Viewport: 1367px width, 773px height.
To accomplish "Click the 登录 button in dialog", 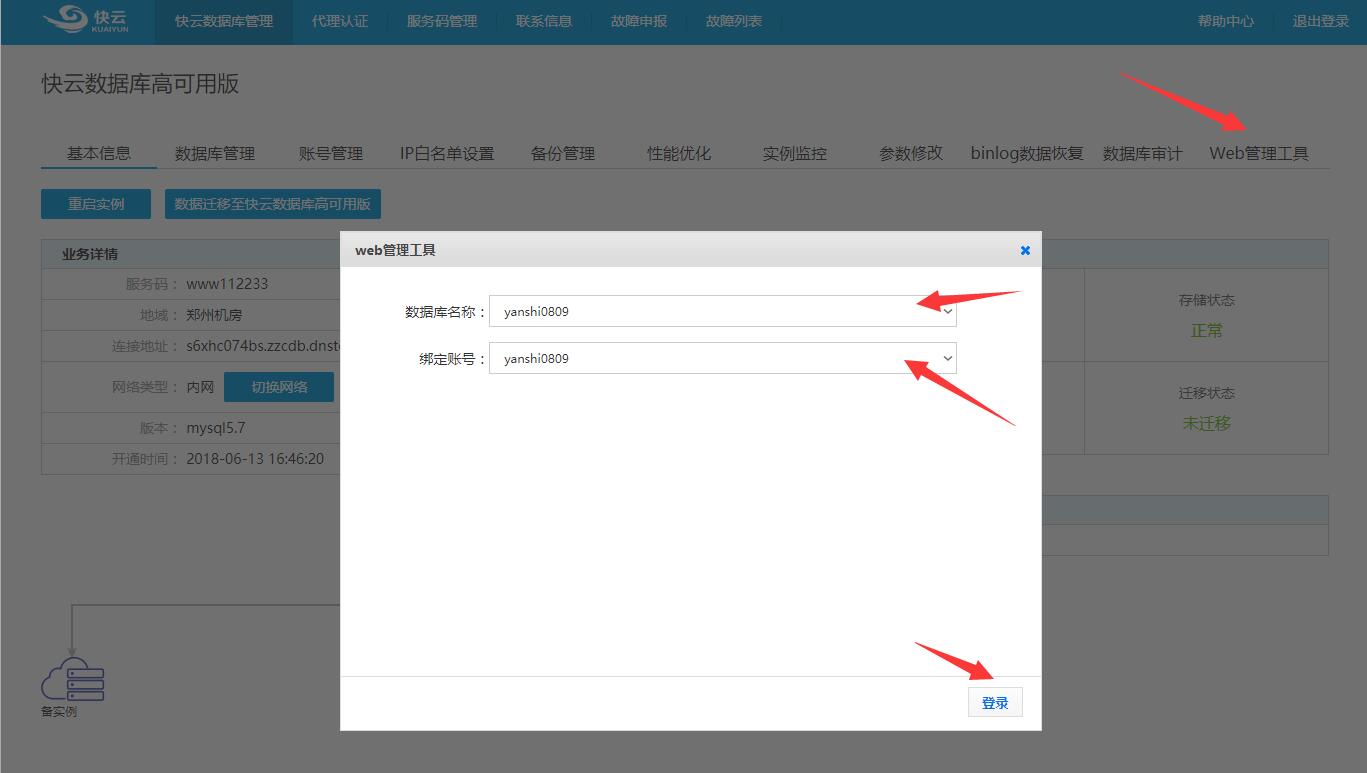I will (995, 702).
